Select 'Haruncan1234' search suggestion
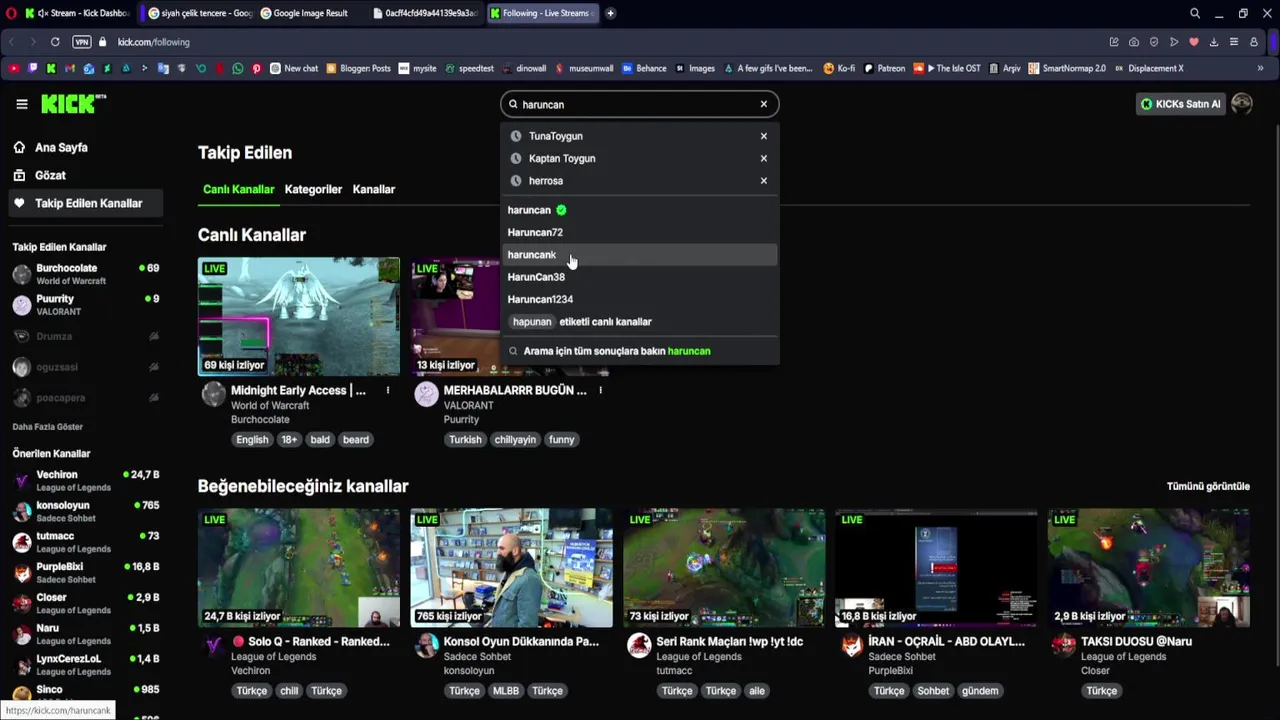 coord(639,299)
